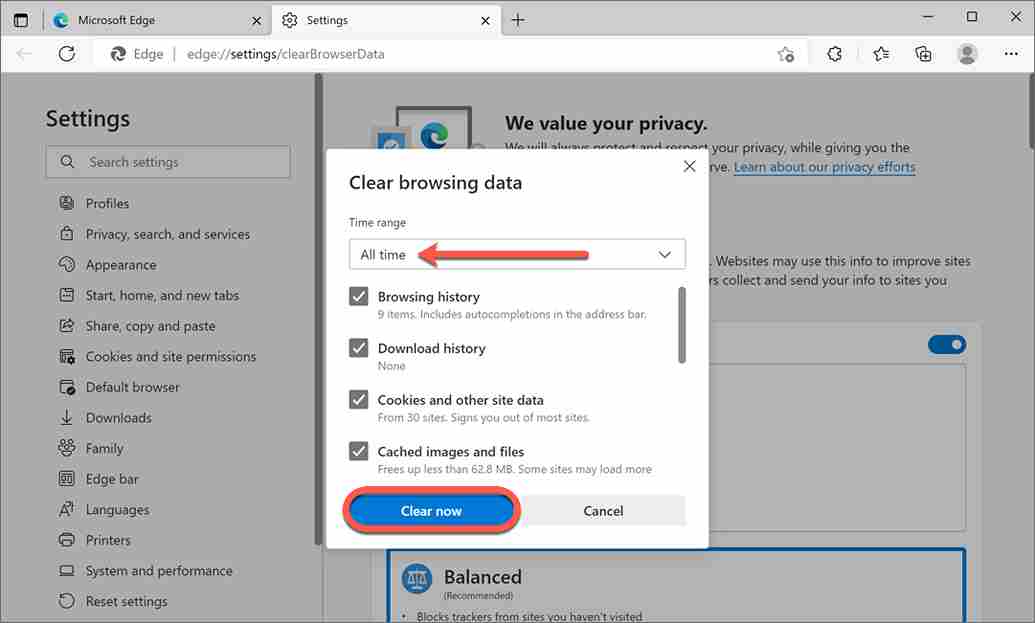
Task: Open the Collections icon
Action: point(923,54)
